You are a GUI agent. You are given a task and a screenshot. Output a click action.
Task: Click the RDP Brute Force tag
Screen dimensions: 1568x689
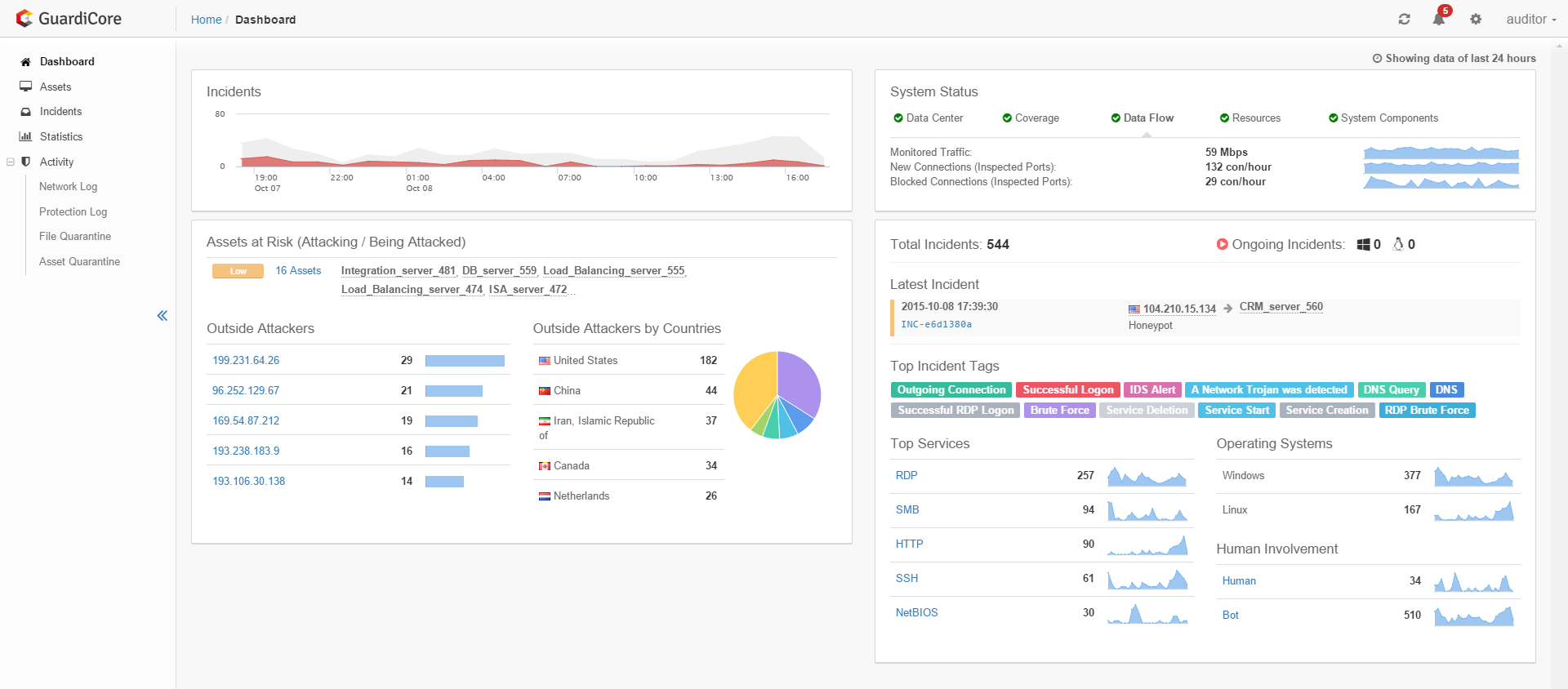(x=1427, y=411)
